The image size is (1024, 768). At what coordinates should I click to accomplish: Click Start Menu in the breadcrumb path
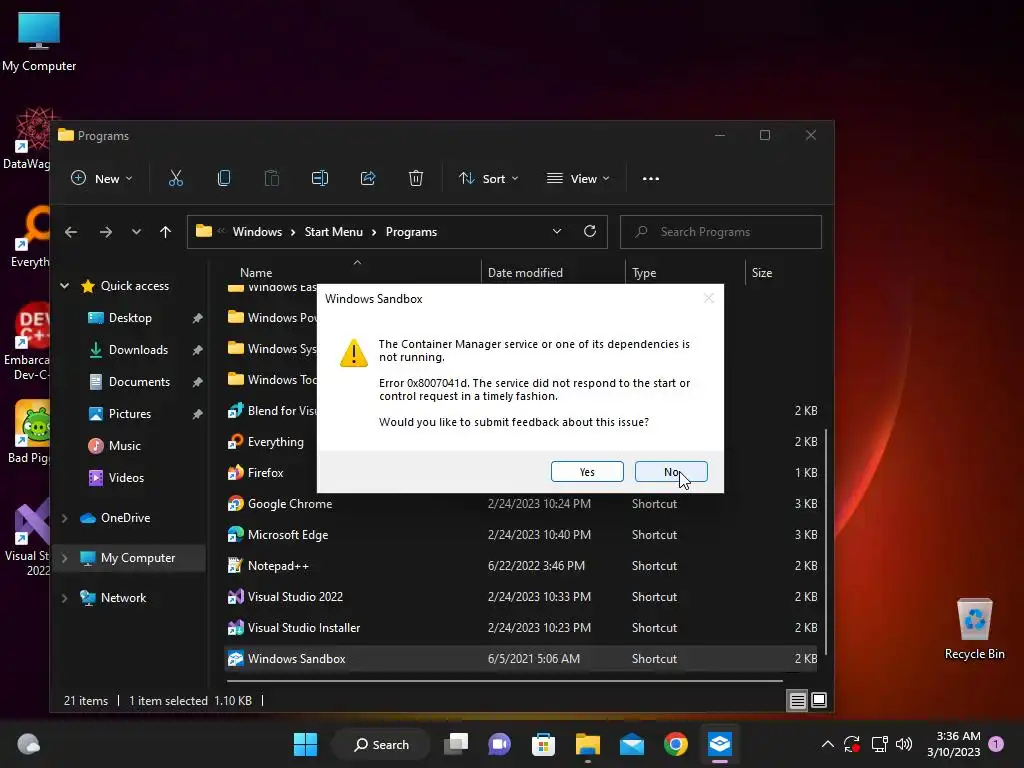pos(333,232)
